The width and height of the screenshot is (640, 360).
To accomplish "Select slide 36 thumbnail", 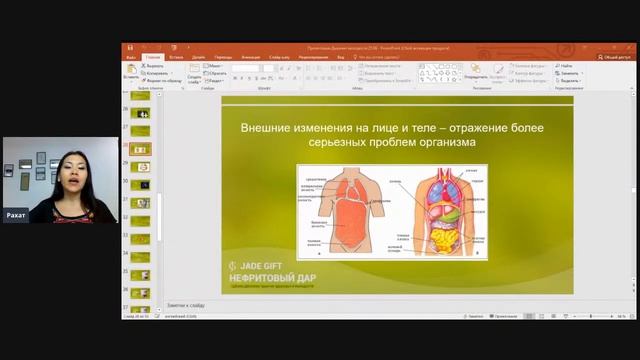I will point(140,293).
